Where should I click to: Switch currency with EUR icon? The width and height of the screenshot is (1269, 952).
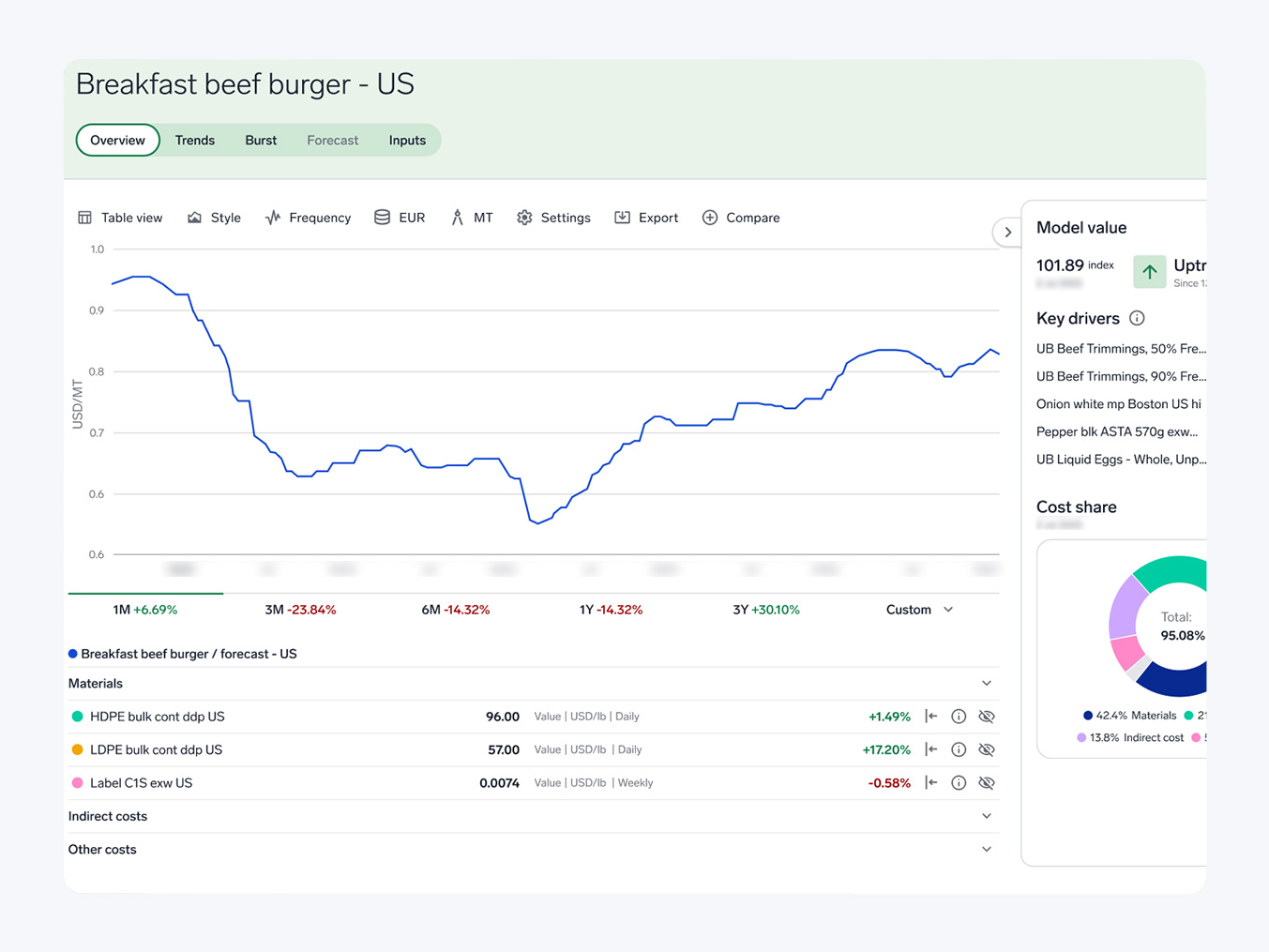pos(400,218)
